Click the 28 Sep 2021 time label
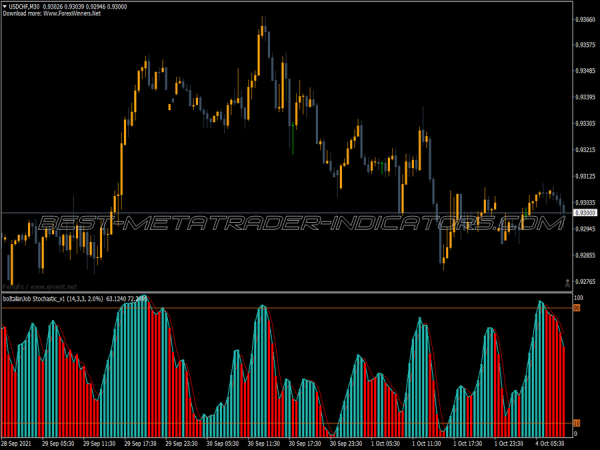This screenshot has width=600, height=450. tap(16, 443)
